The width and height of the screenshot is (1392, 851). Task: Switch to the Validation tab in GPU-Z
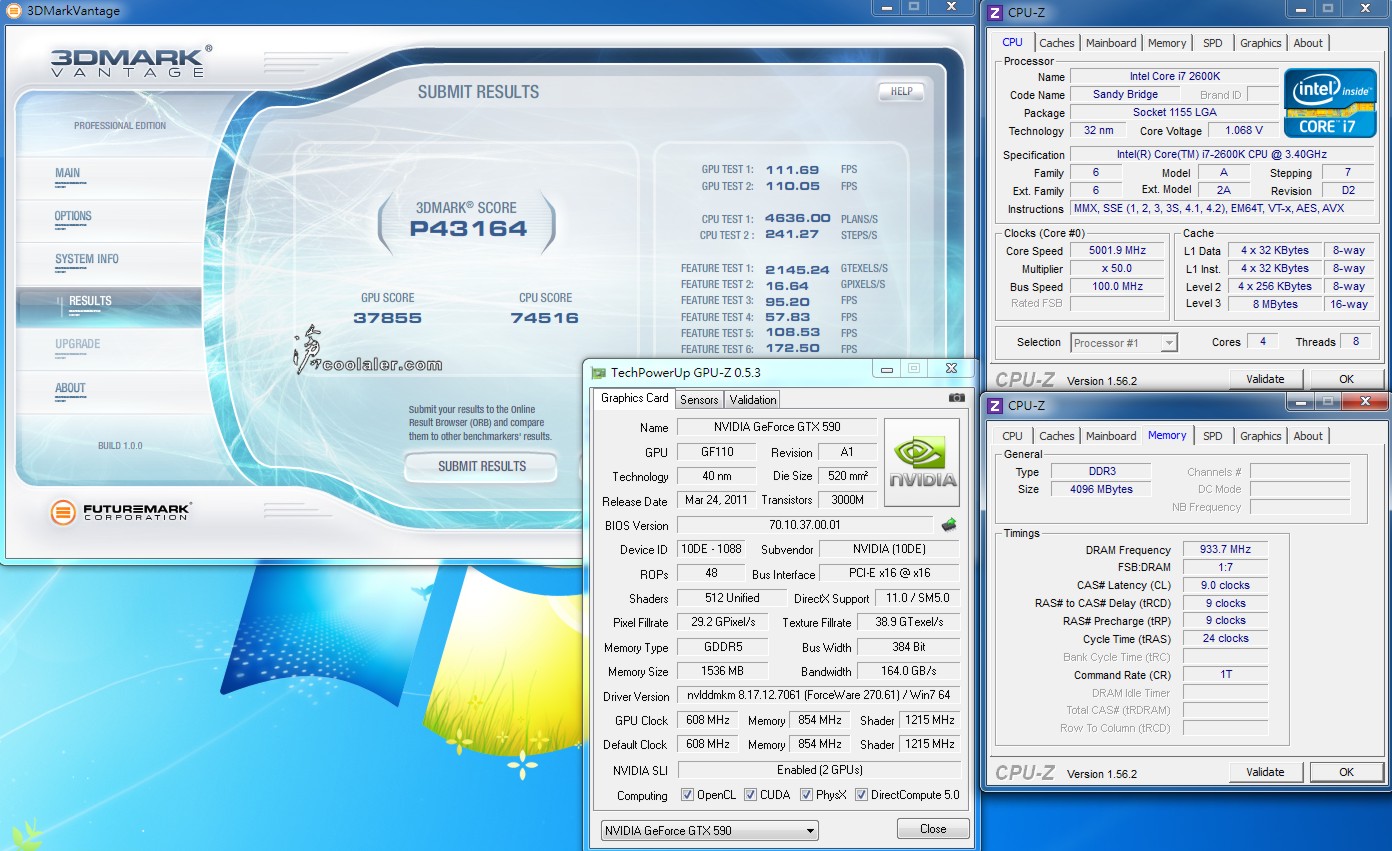(753, 399)
